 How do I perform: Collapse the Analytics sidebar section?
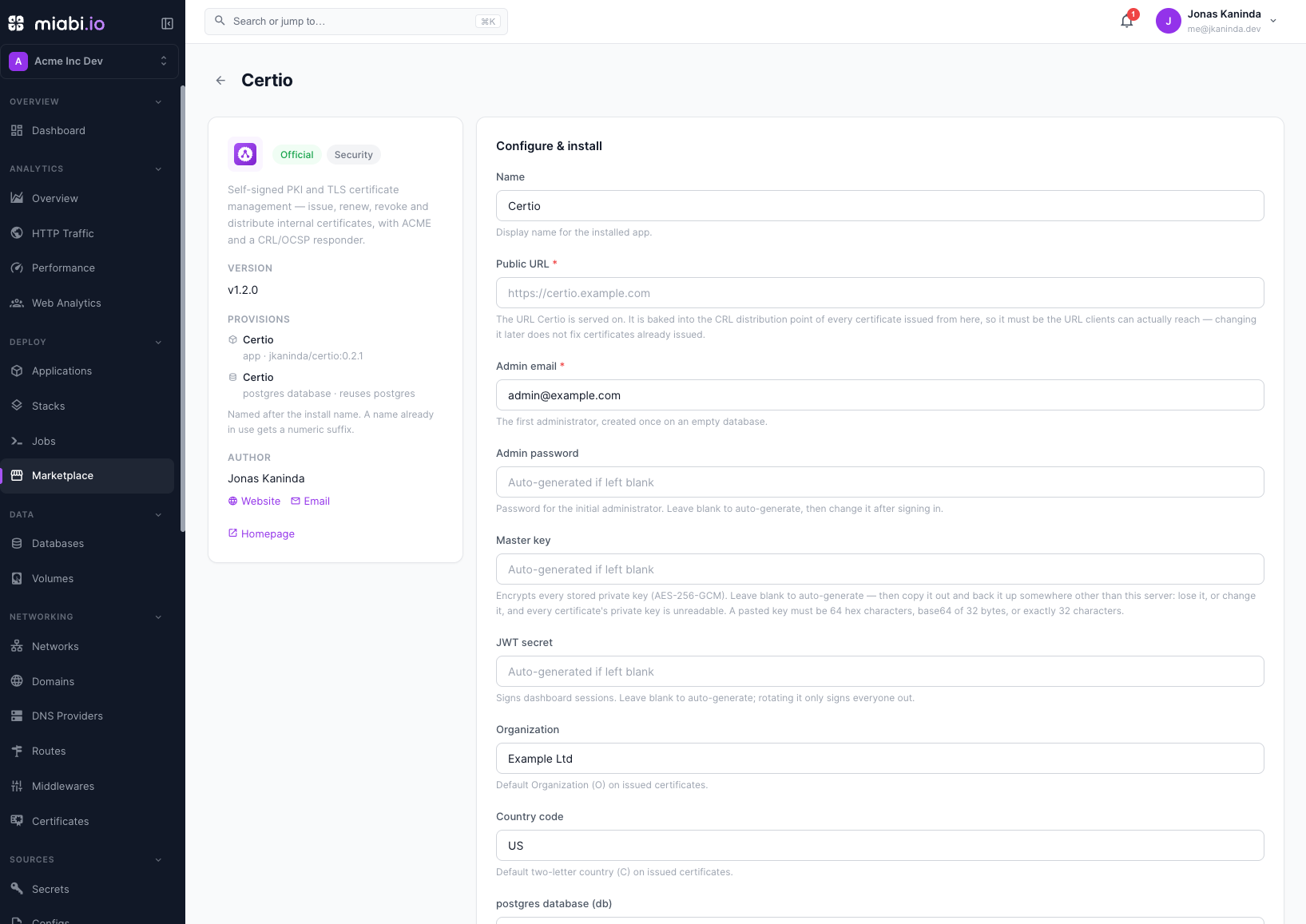pyautogui.click(x=158, y=169)
